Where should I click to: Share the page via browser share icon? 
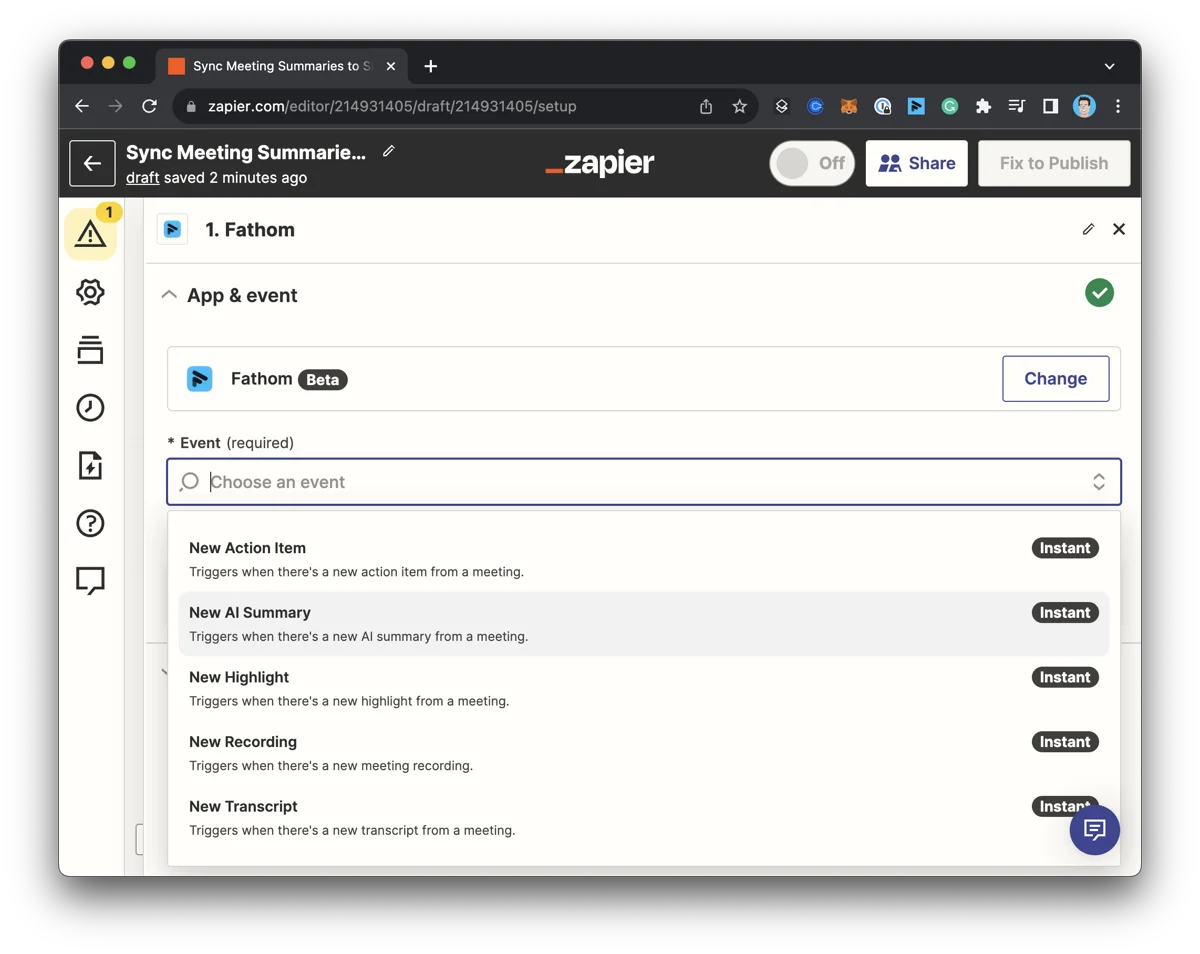click(x=706, y=106)
